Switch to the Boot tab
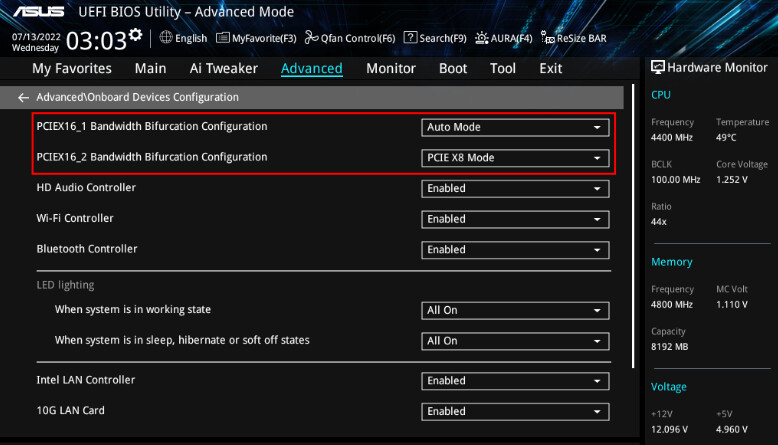Image resolution: width=778 pixels, height=445 pixels. click(453, 68)
